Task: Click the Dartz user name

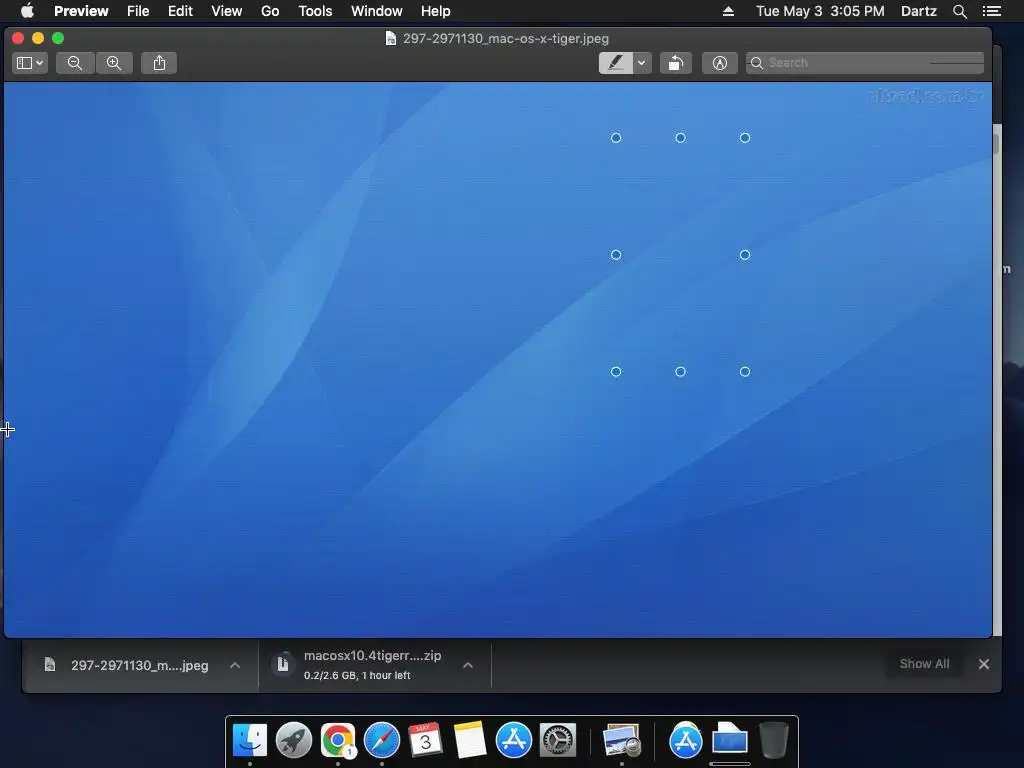Action: 919,11
